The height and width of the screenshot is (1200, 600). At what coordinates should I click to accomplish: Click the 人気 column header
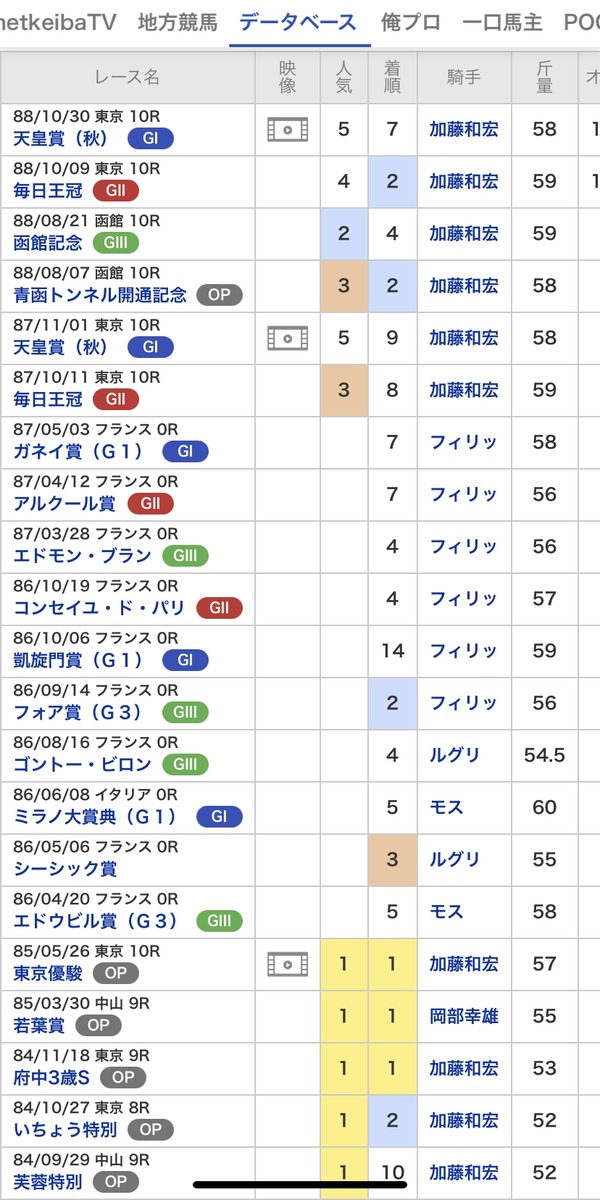(344, 77)
